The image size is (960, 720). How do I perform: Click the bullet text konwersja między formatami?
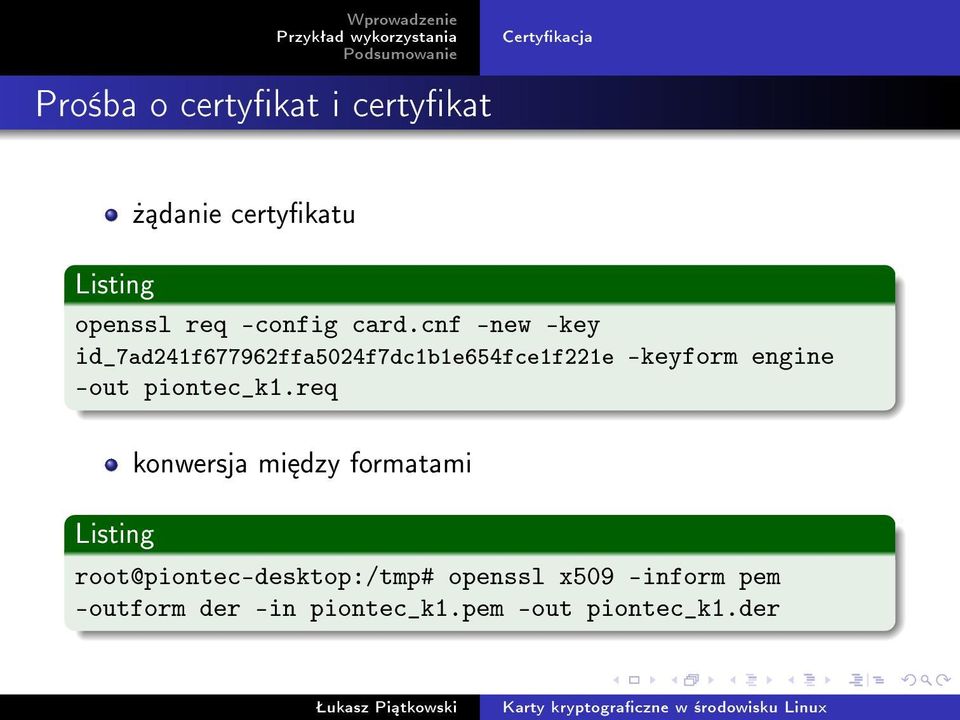(x=302, y=463)
